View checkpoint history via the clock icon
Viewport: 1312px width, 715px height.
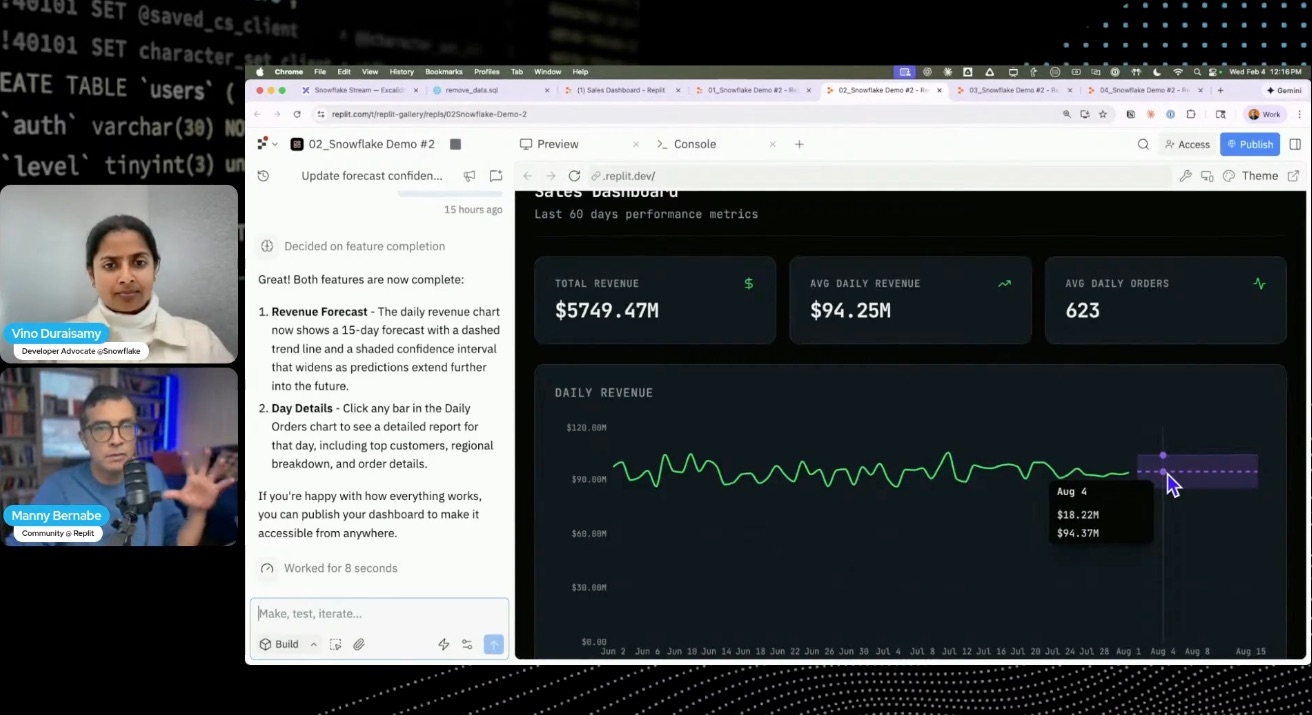262,175
